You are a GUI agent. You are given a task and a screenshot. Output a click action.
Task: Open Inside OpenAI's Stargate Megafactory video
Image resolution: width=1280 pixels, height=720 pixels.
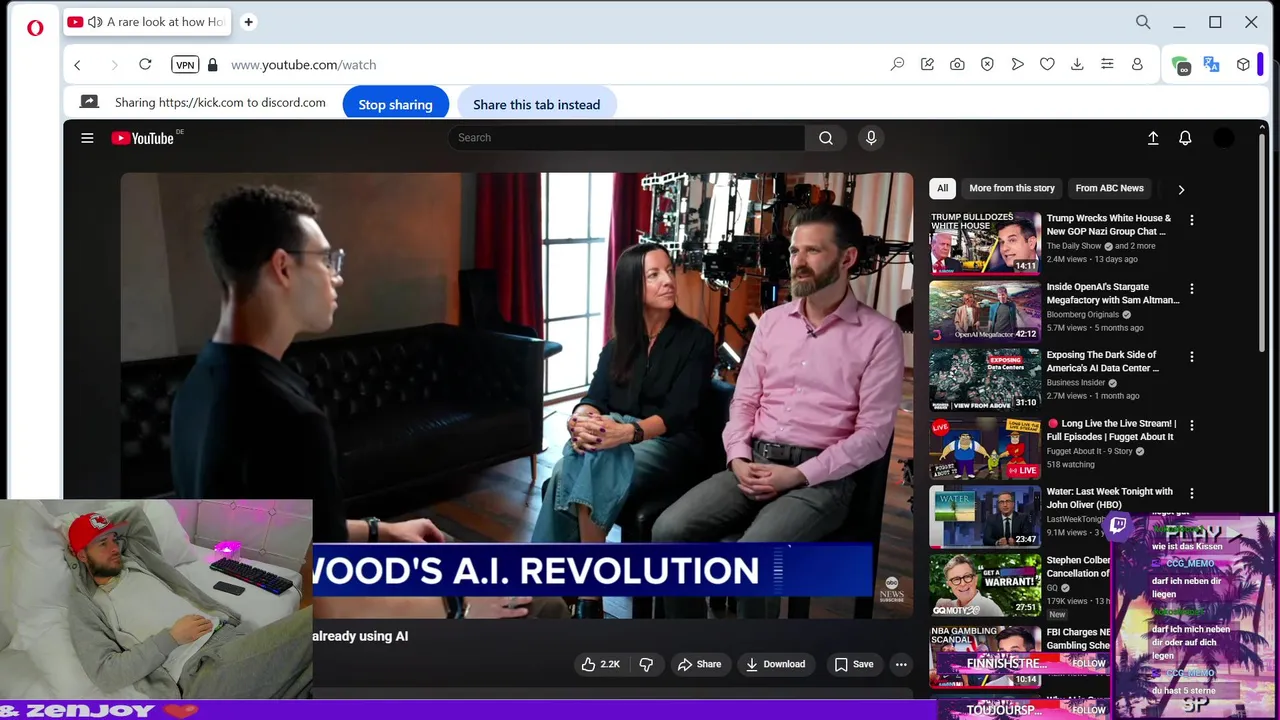click(1113, 293)
